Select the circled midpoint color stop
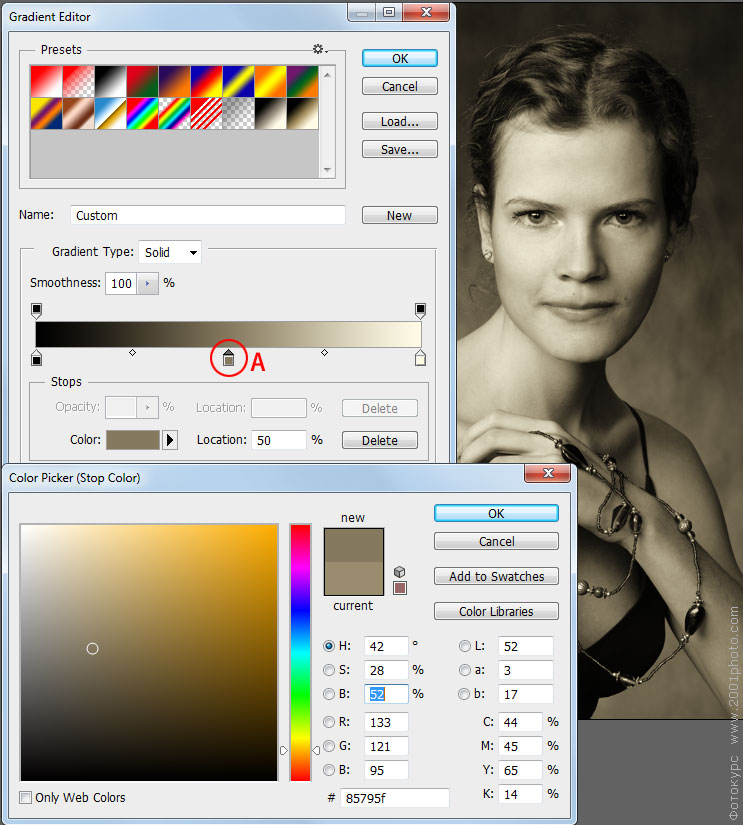Viewport: 743px width, 825px height. click(228, 358)
